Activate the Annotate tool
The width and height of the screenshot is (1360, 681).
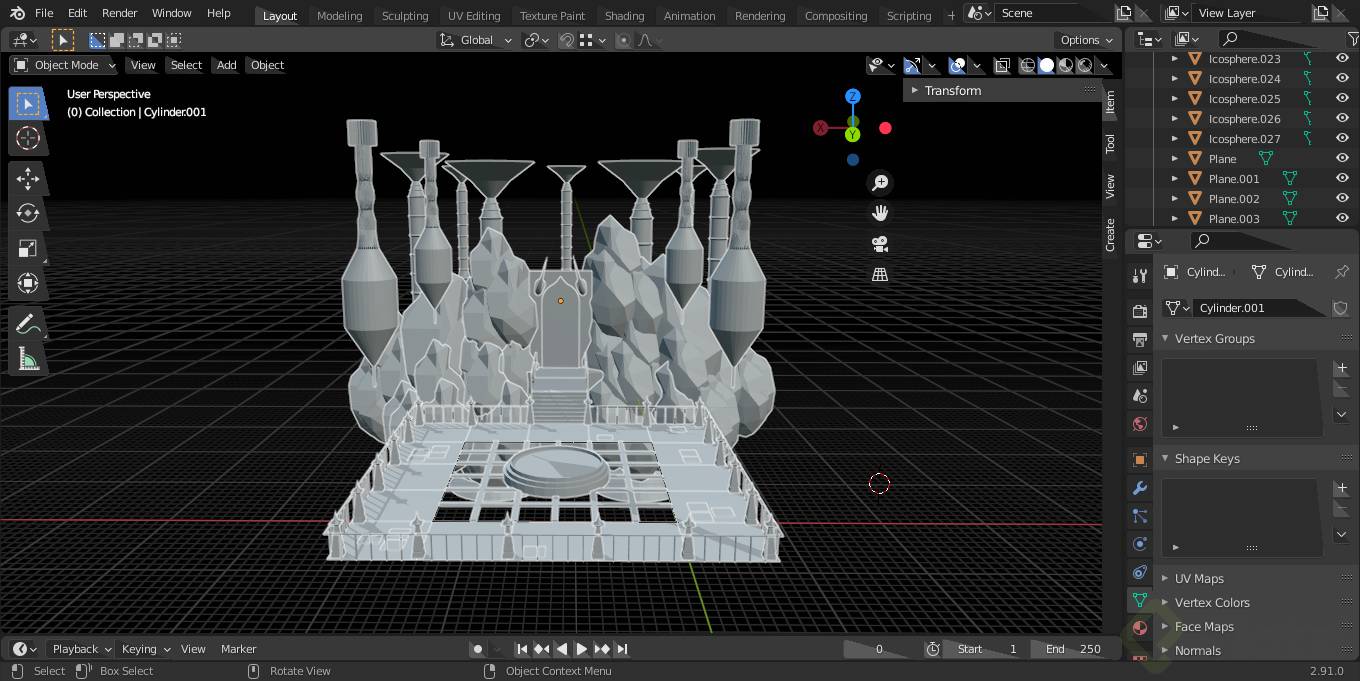28,324
